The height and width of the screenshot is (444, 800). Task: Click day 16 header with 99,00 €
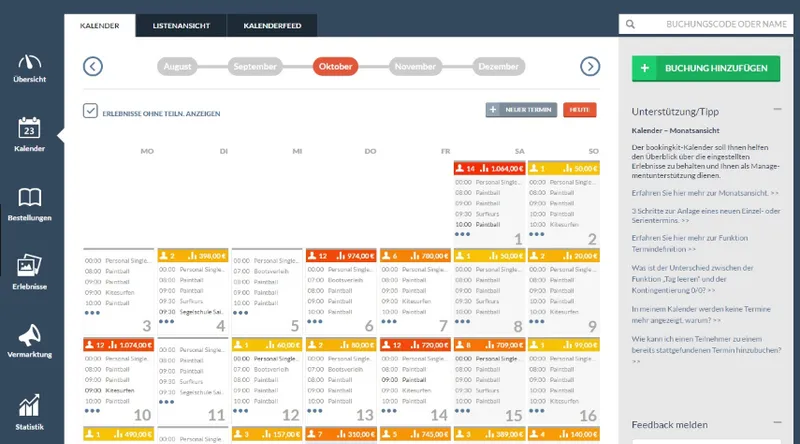tap(564, 344)
